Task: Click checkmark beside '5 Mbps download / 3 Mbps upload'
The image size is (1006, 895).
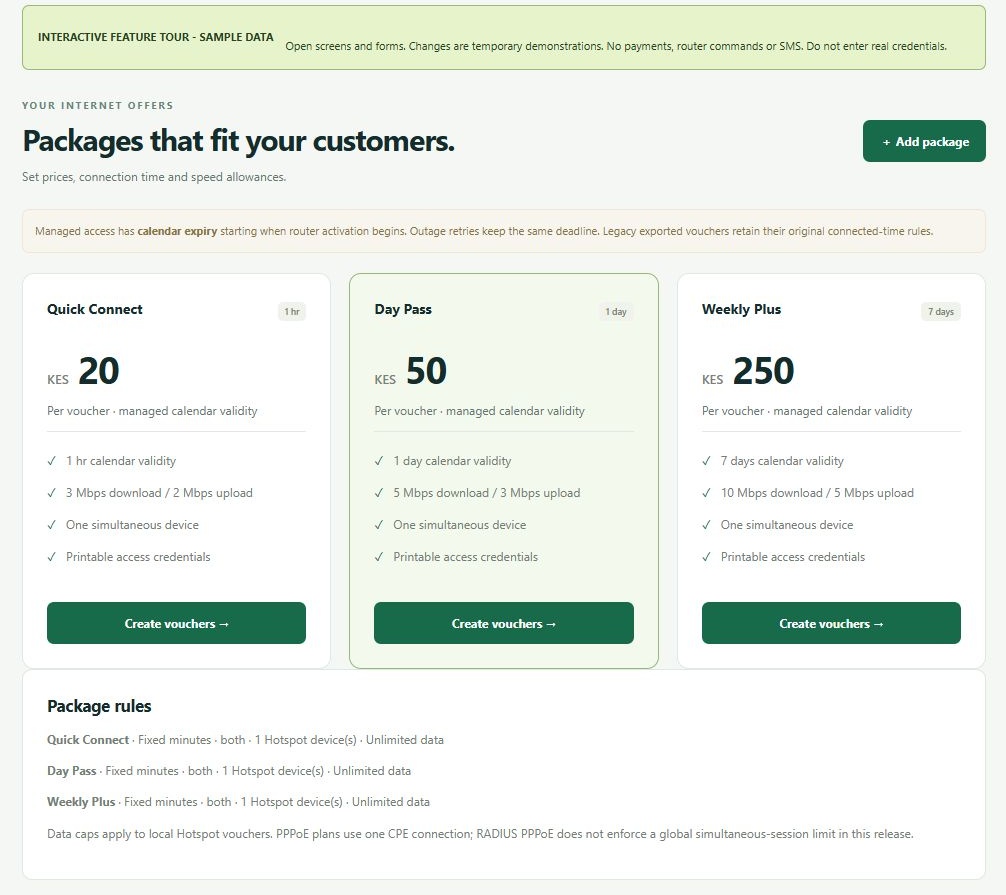Action: click(x=379, y=493)
